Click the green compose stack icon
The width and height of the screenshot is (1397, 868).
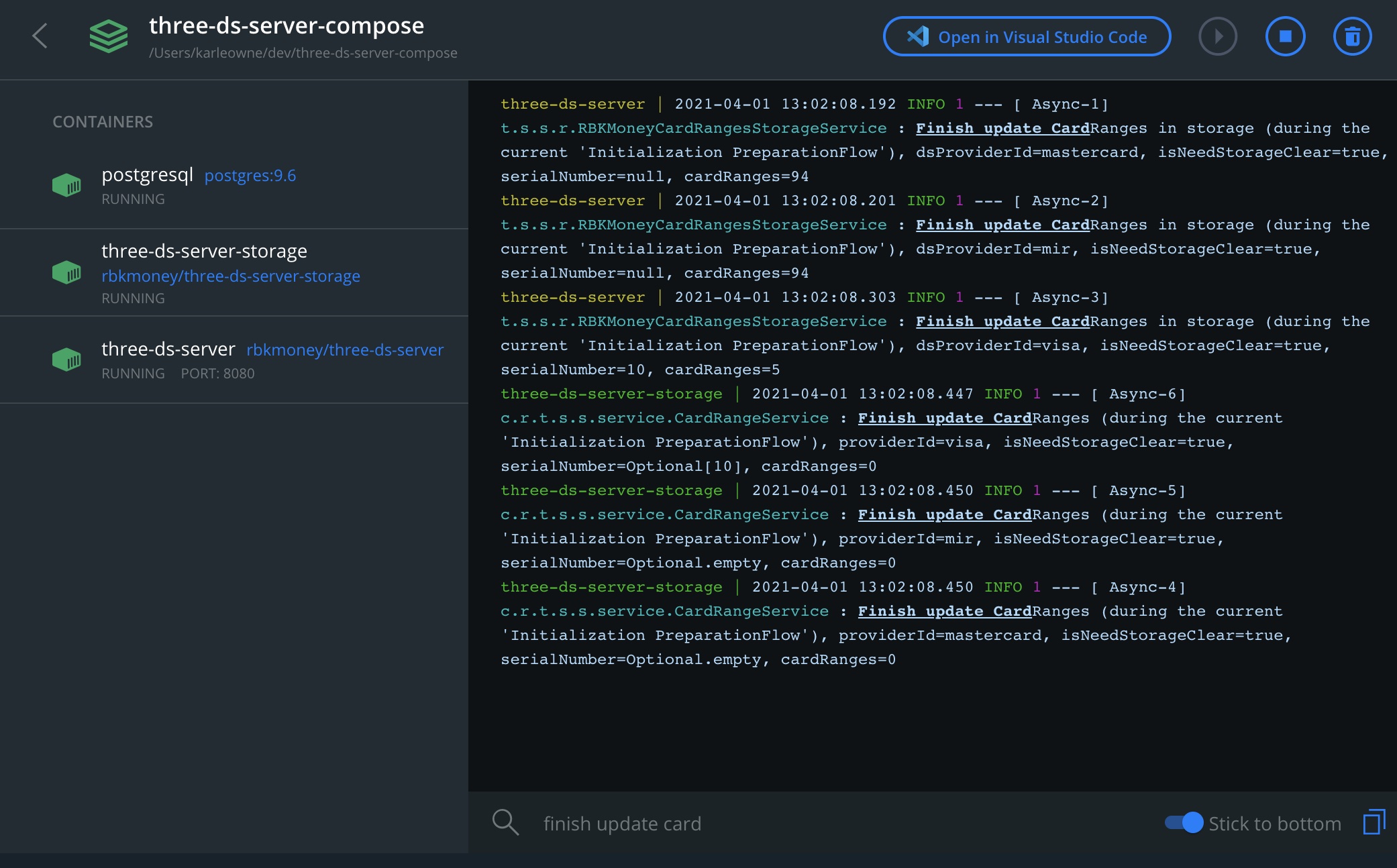pyautogui.click(x=109, y=36)
